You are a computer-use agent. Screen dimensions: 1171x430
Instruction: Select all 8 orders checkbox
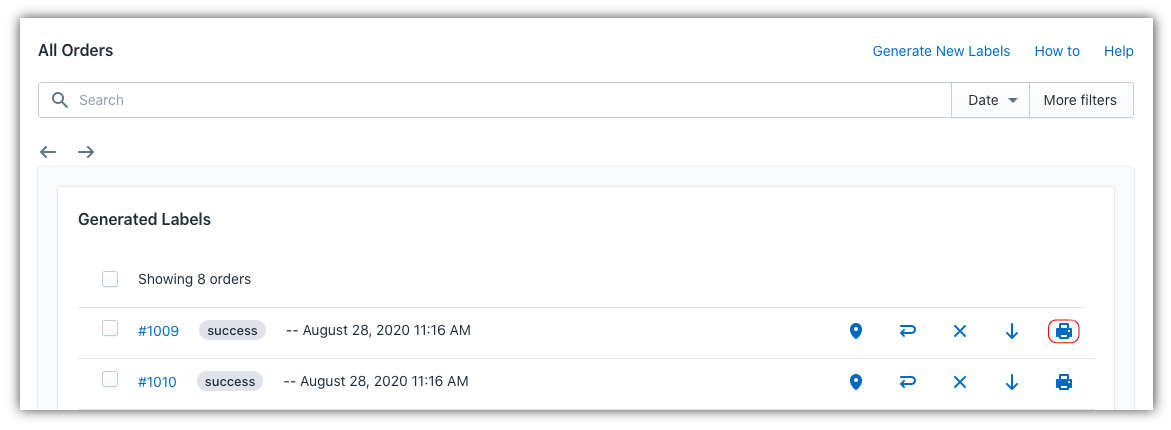click(110, 279)
